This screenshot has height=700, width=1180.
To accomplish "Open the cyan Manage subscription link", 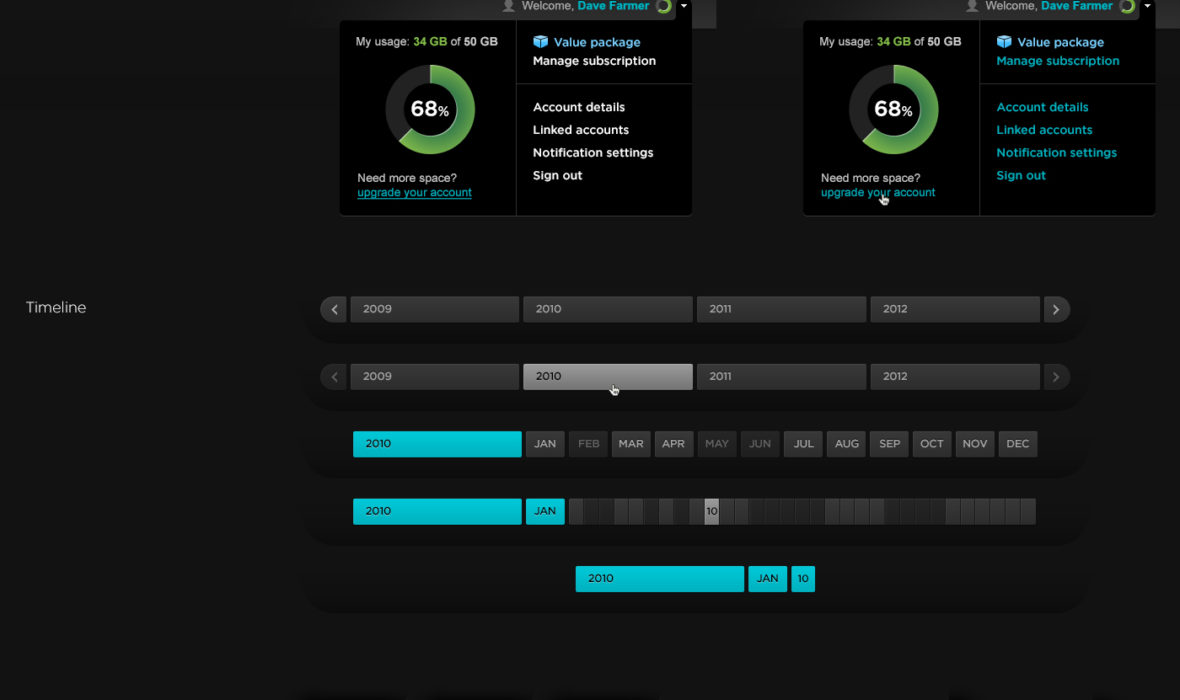I will coord(1057,61).
